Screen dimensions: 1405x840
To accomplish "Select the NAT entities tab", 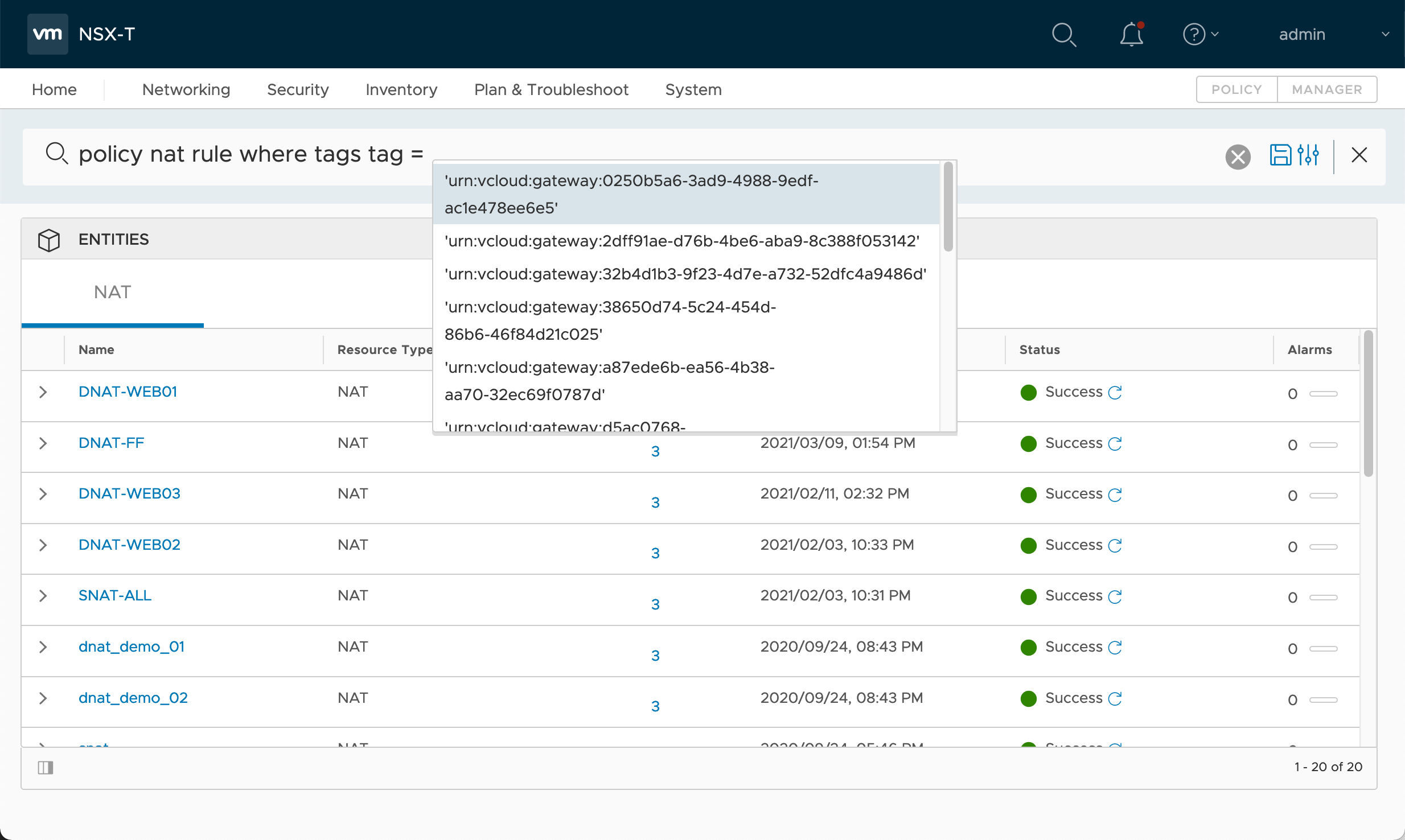I will click(112, 293).
